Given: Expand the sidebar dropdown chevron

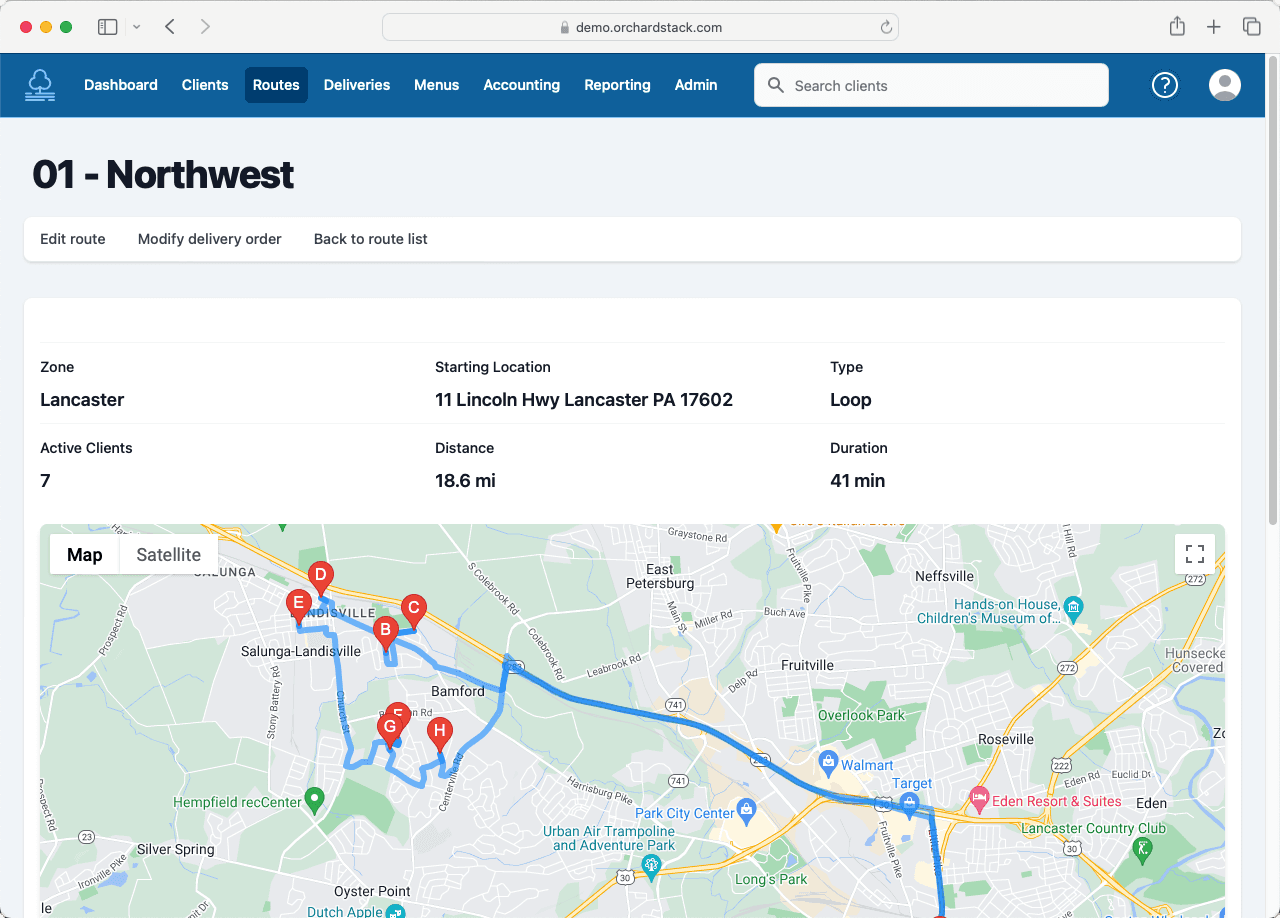Looking at the screenshot, I should click(x=137, y=27).
